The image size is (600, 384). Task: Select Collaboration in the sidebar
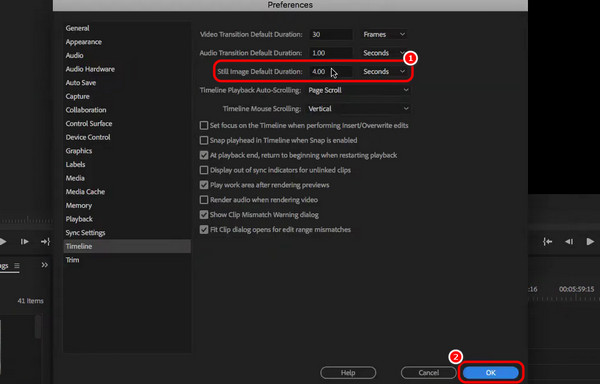point(86,110)
